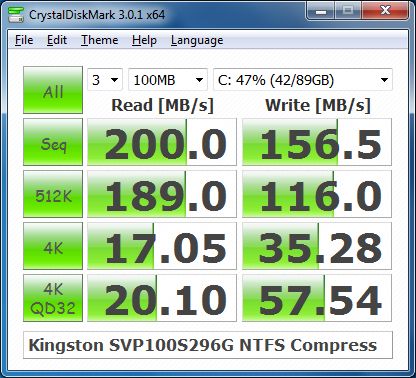Start the Seq sequential test
This screenshot has width=416, height=378.
[x=53, y=142]
